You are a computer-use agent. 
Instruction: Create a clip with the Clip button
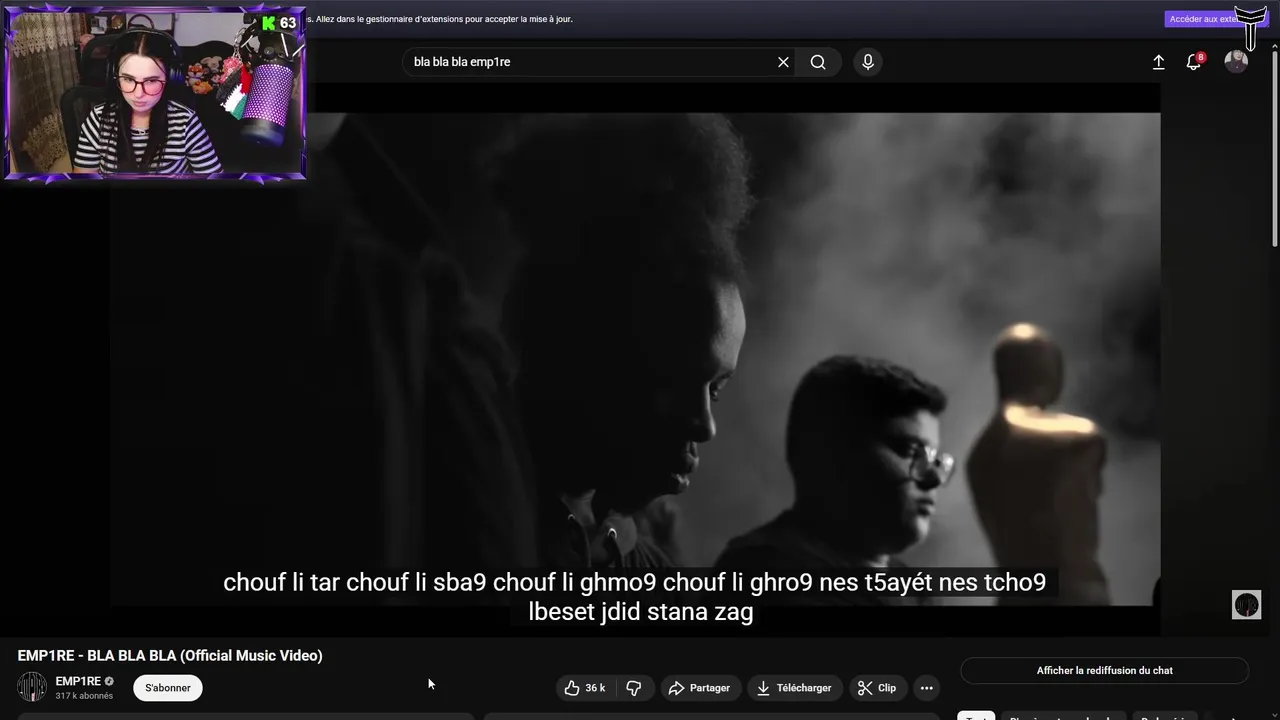[877, 688]
